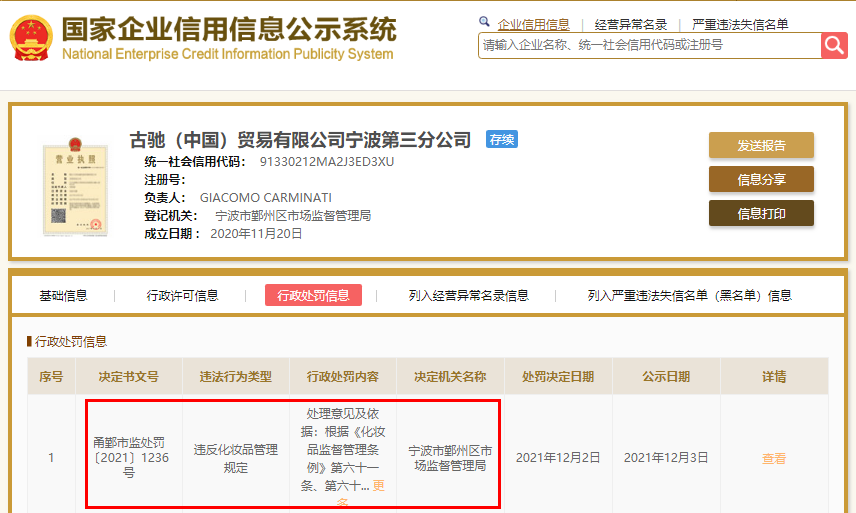Viewport: 856px width, 513px height.
Task: Open the 列入严重违法失信名单（黑名单）信息 tab
Action: 689,295
